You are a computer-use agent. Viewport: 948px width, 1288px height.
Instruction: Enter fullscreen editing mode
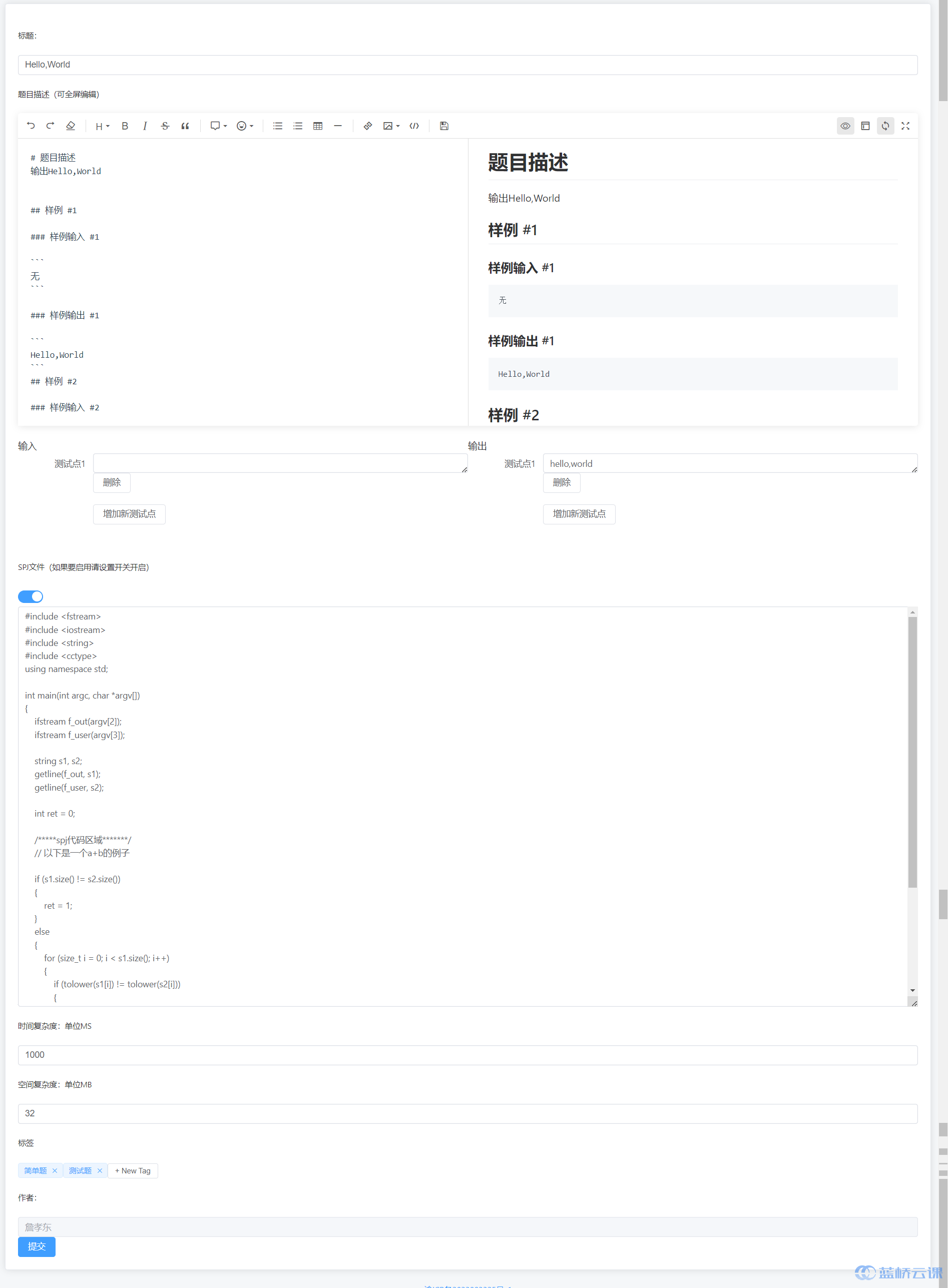coord(905,126)
